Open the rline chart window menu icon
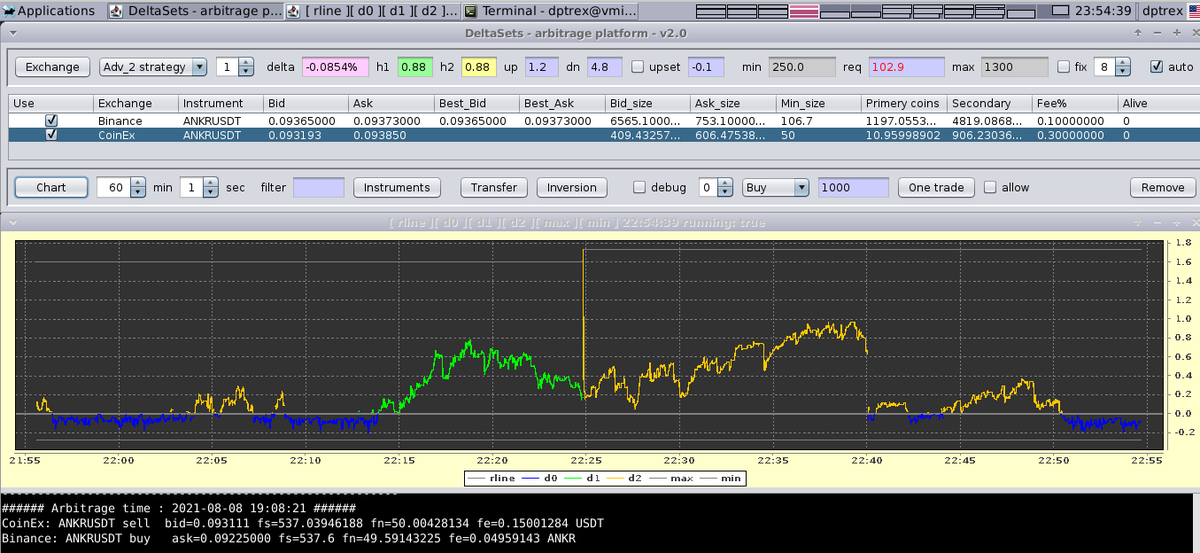 pos(12,222)
